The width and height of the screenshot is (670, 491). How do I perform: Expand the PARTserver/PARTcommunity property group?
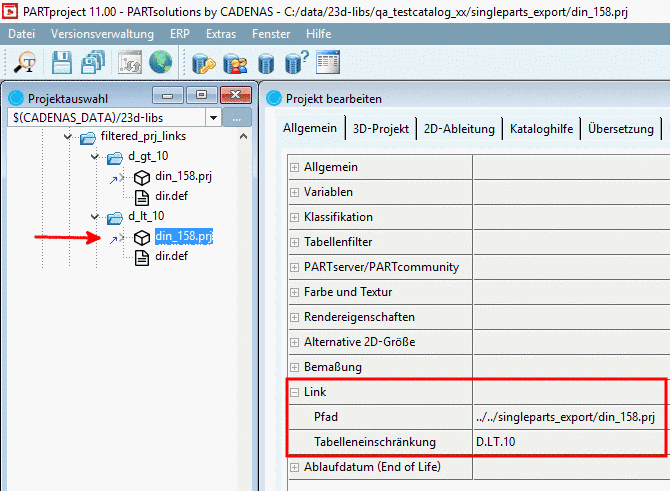pos(294,267)
